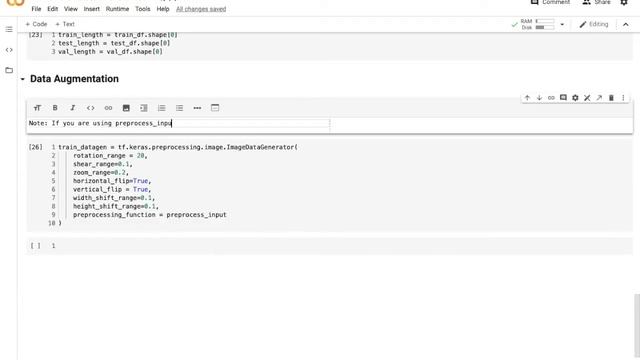The image size is (640, 360).
Task: Expand the RAM Disk runtime dropdown arrow
Action: tap(562, 24)
